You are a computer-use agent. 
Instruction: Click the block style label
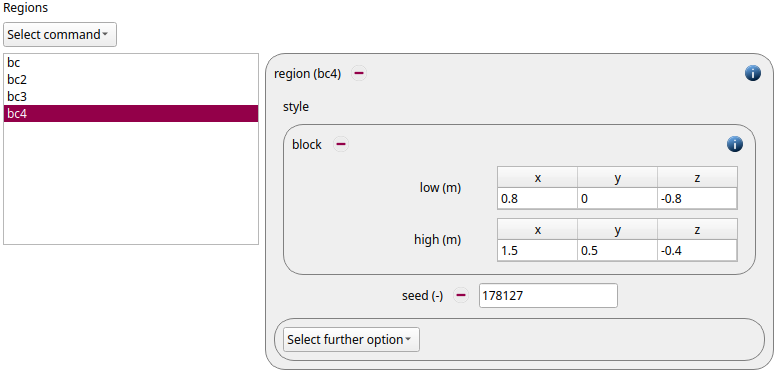pyautogui.click(x=307, y=145)
